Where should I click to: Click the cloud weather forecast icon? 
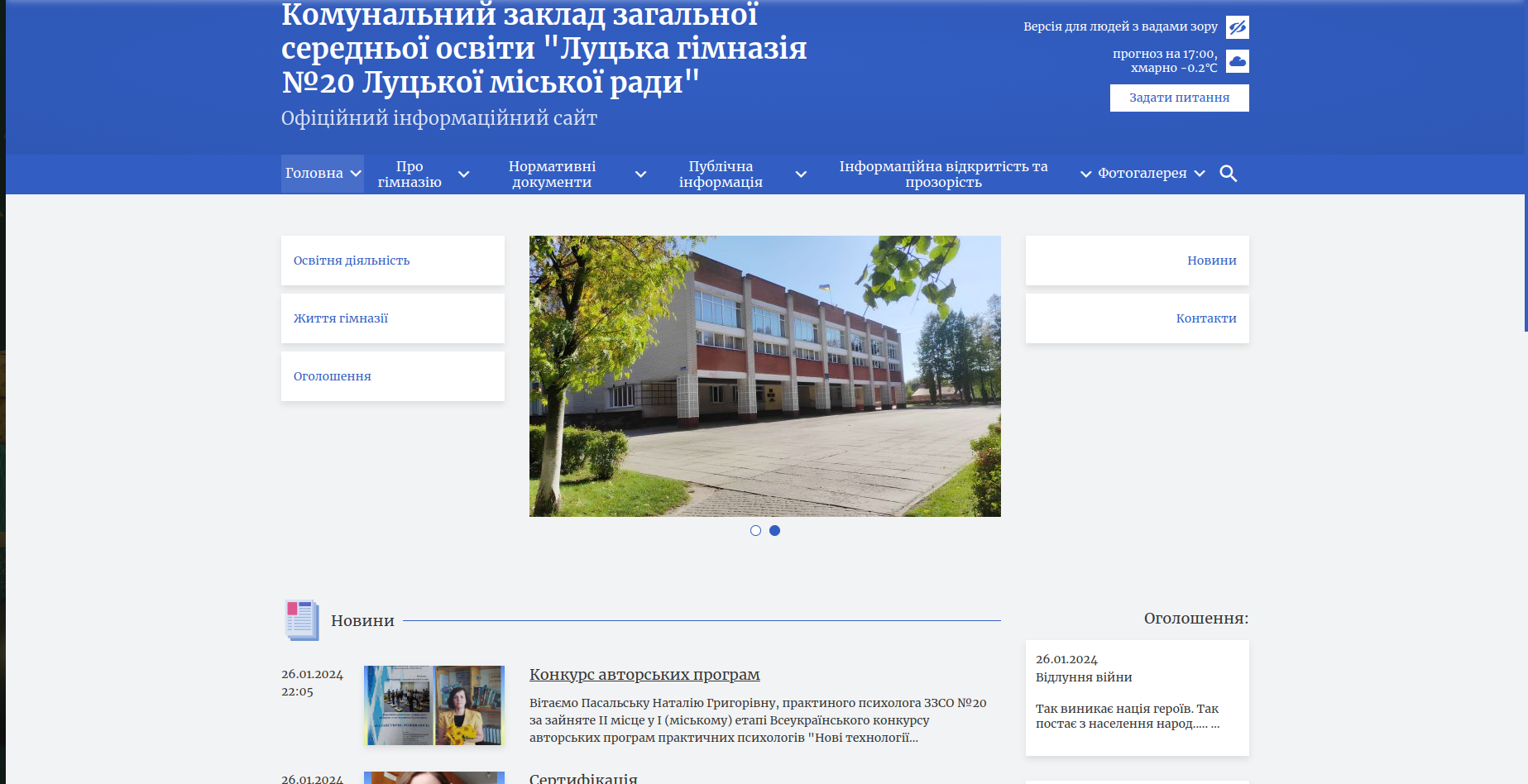(1237, 61)
